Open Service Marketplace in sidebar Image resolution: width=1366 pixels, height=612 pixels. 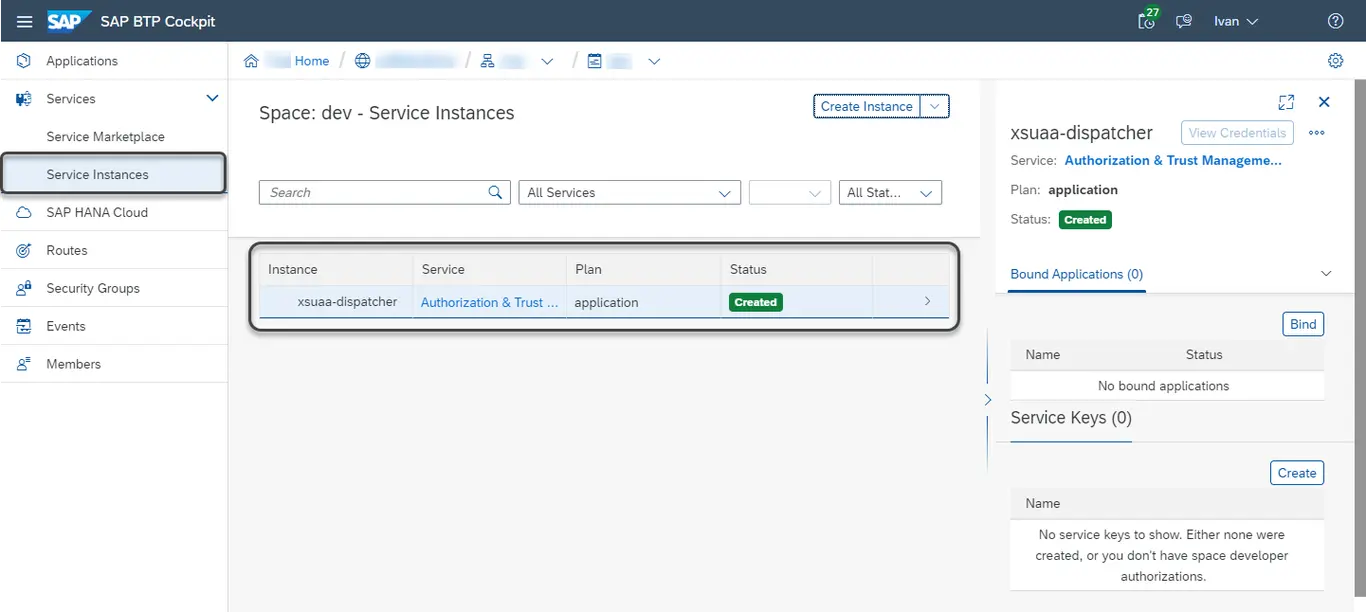click(105, 137)
